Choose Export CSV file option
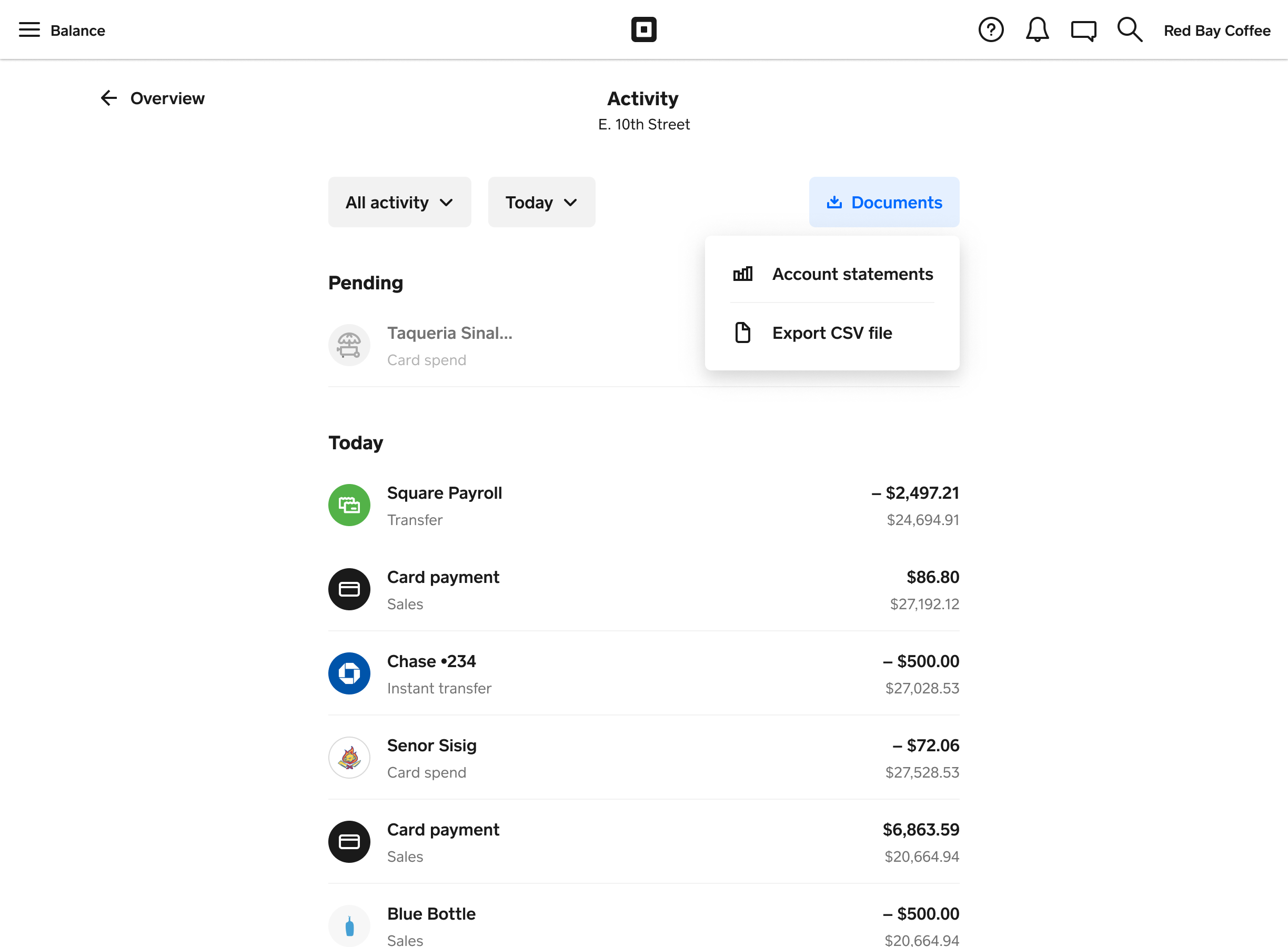Image resolution: width=1288 pixels, height=947 pixels. [x=832, y=333]
